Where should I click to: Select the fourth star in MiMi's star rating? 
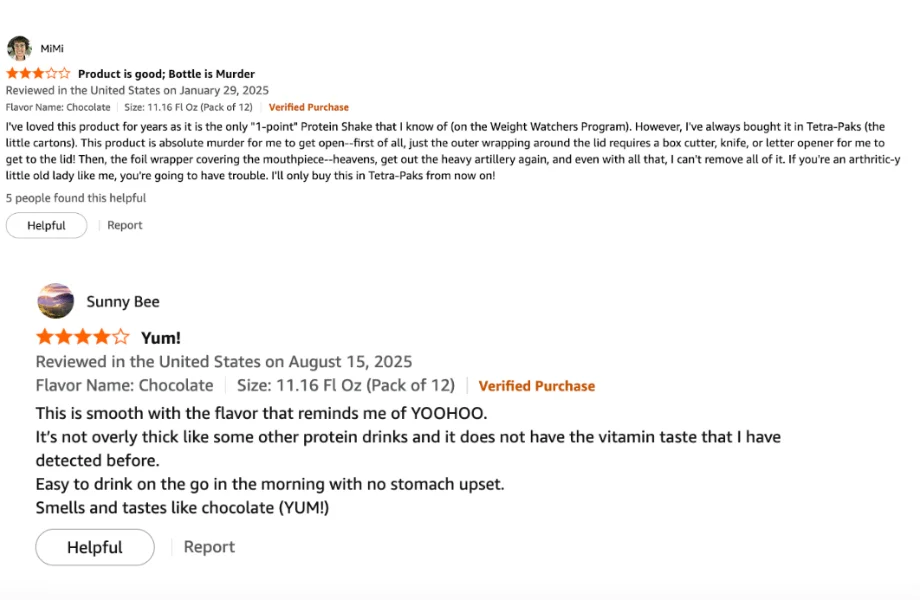[x=51, y=72]
